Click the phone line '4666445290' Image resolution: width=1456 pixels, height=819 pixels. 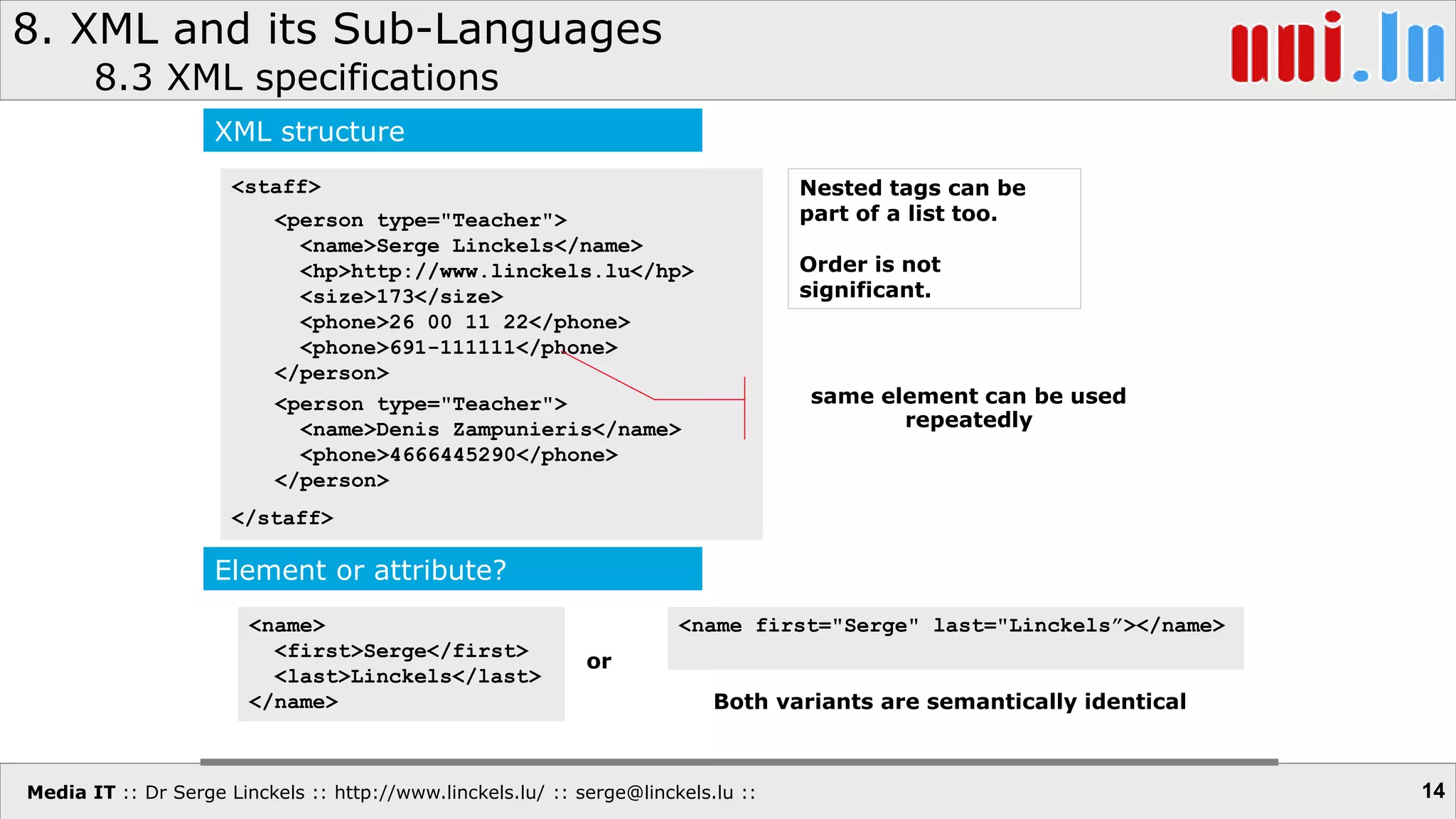coord(458,455)
